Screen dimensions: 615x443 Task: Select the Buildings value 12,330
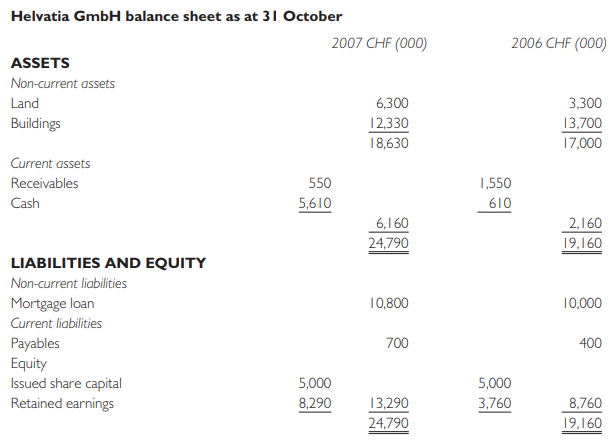tap(389, 124)
